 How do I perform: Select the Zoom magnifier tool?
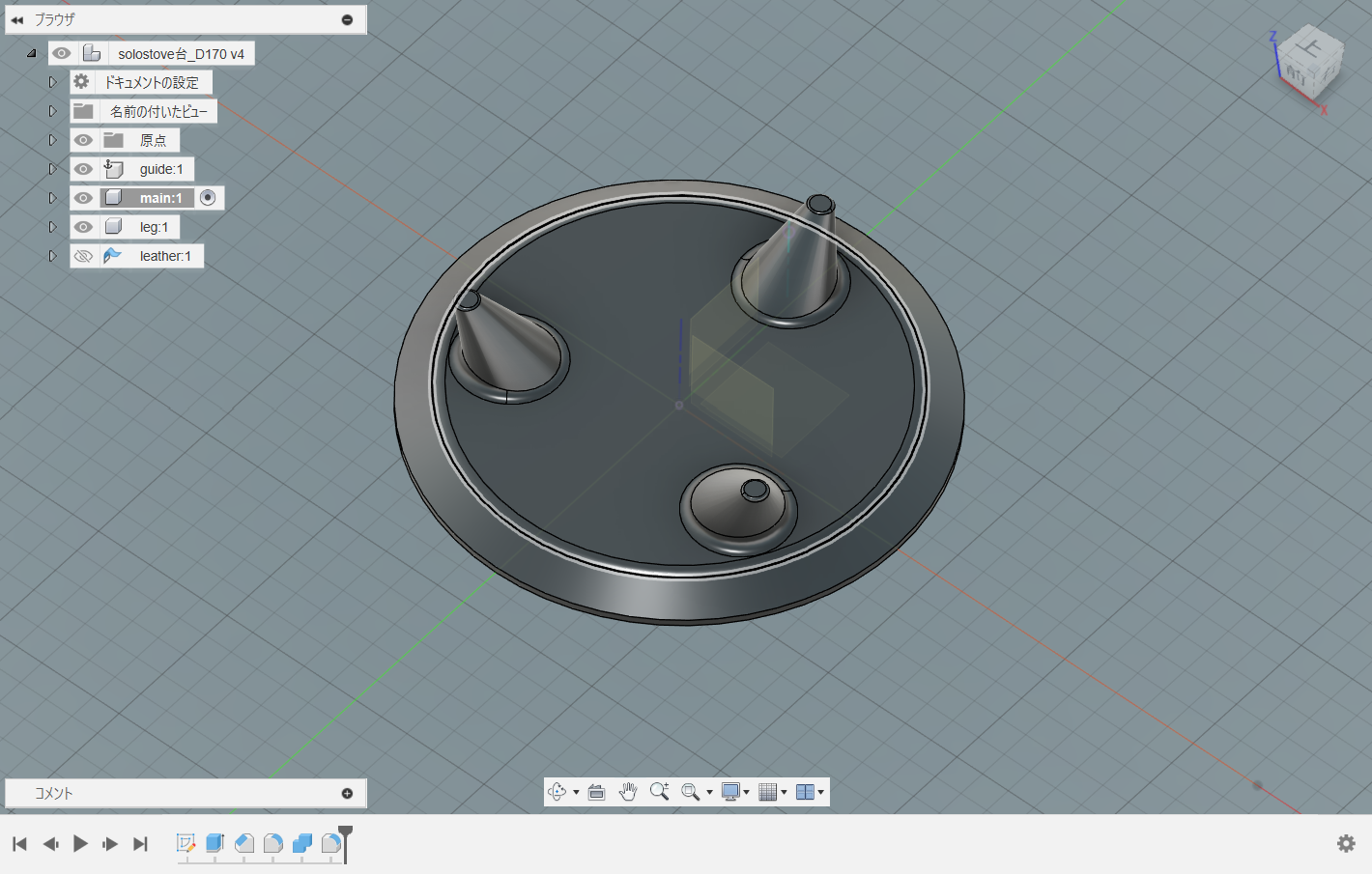[660, 792]
